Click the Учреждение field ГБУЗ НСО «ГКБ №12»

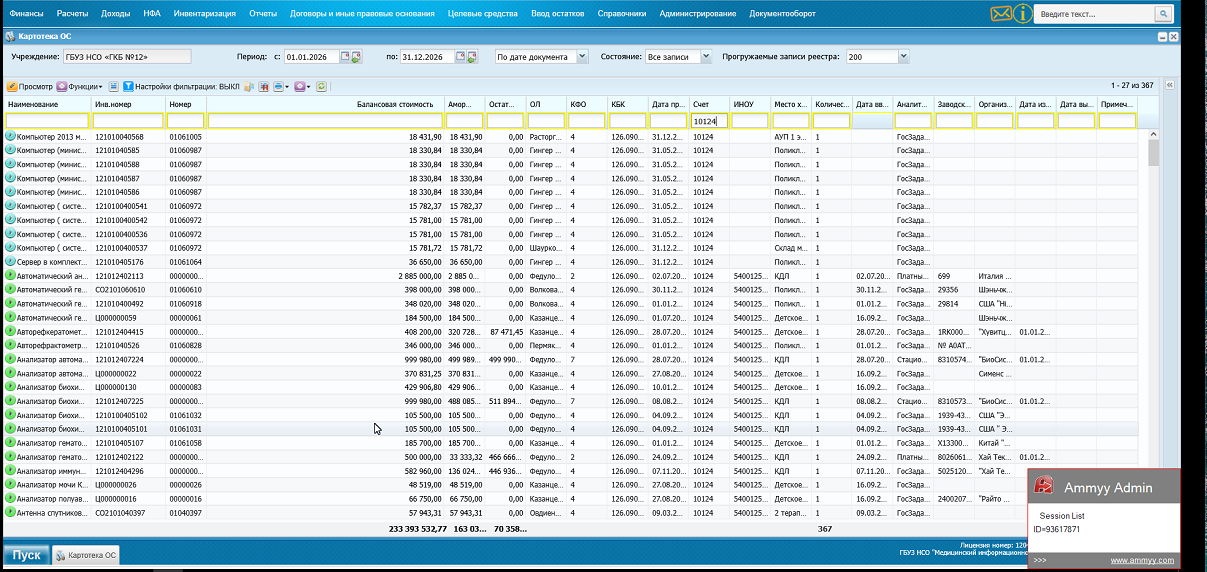point(127,57)
